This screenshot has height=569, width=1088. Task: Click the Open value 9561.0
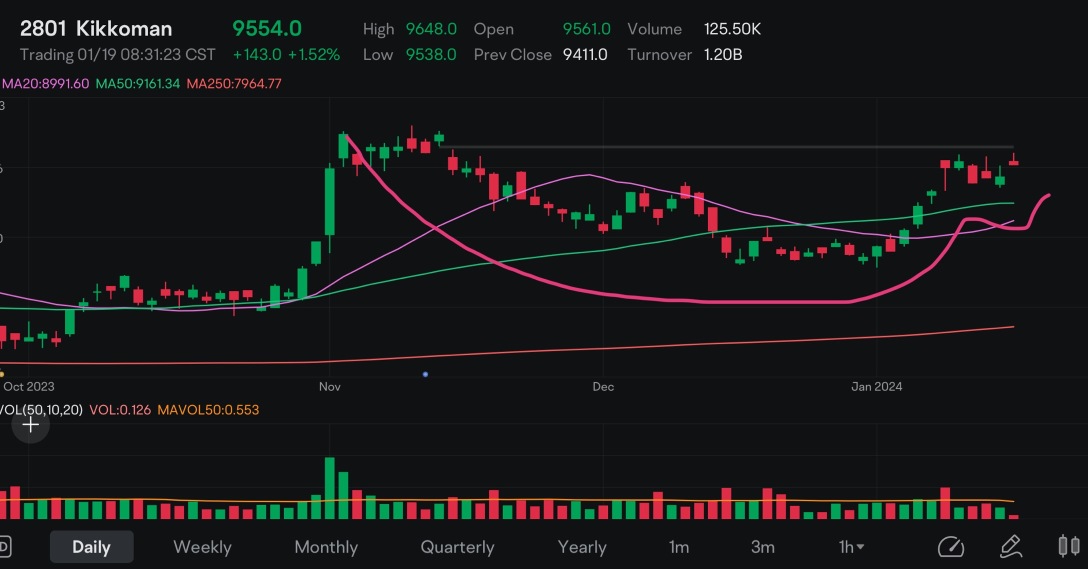[x=586, y=29]
